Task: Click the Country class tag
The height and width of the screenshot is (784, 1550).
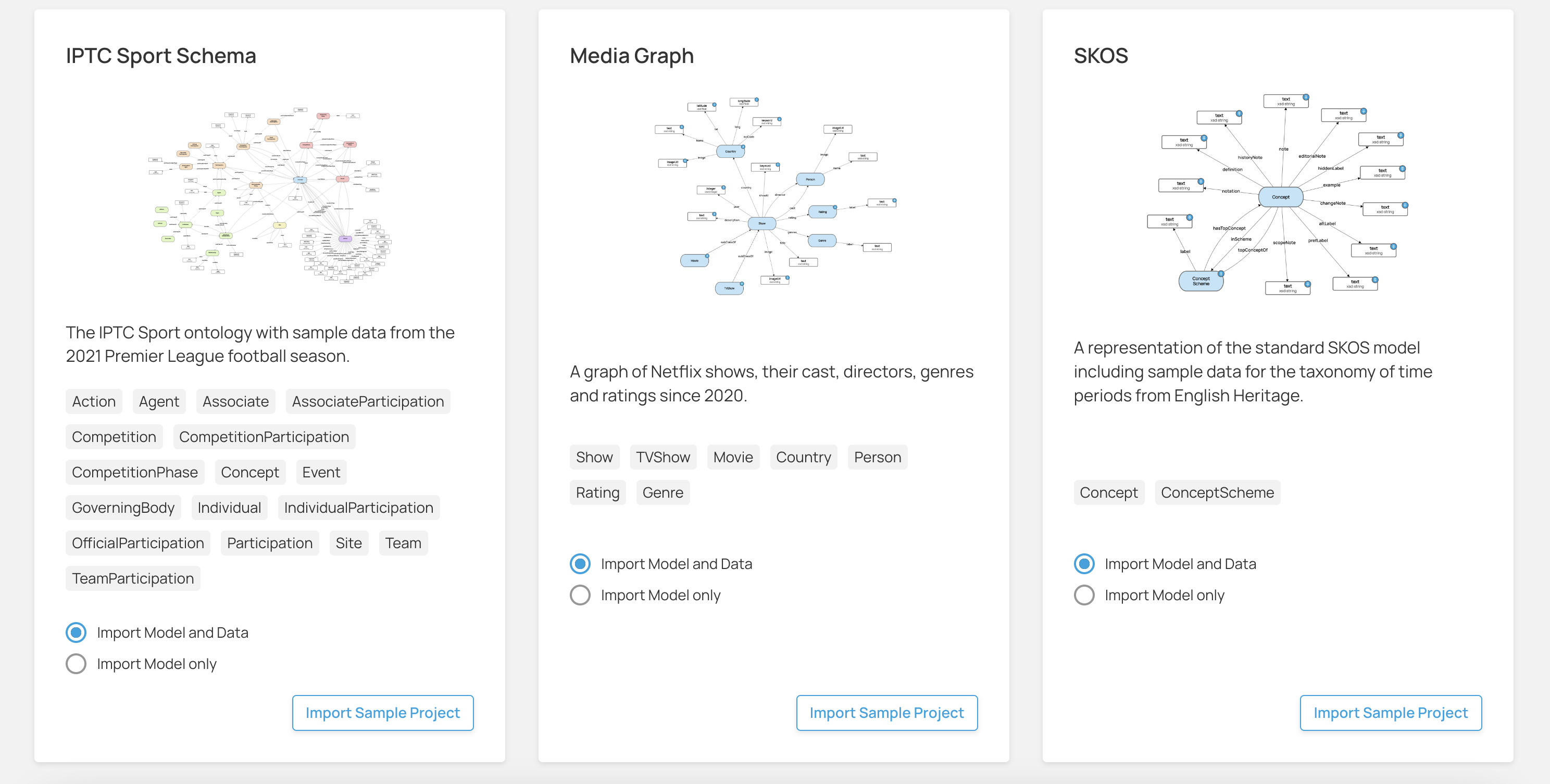Action: [x=803, y=458]
